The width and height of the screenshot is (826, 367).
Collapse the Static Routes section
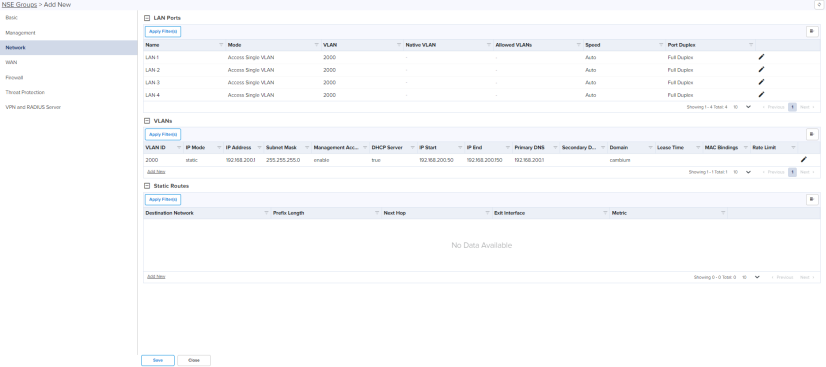click(x=147, y=186)
